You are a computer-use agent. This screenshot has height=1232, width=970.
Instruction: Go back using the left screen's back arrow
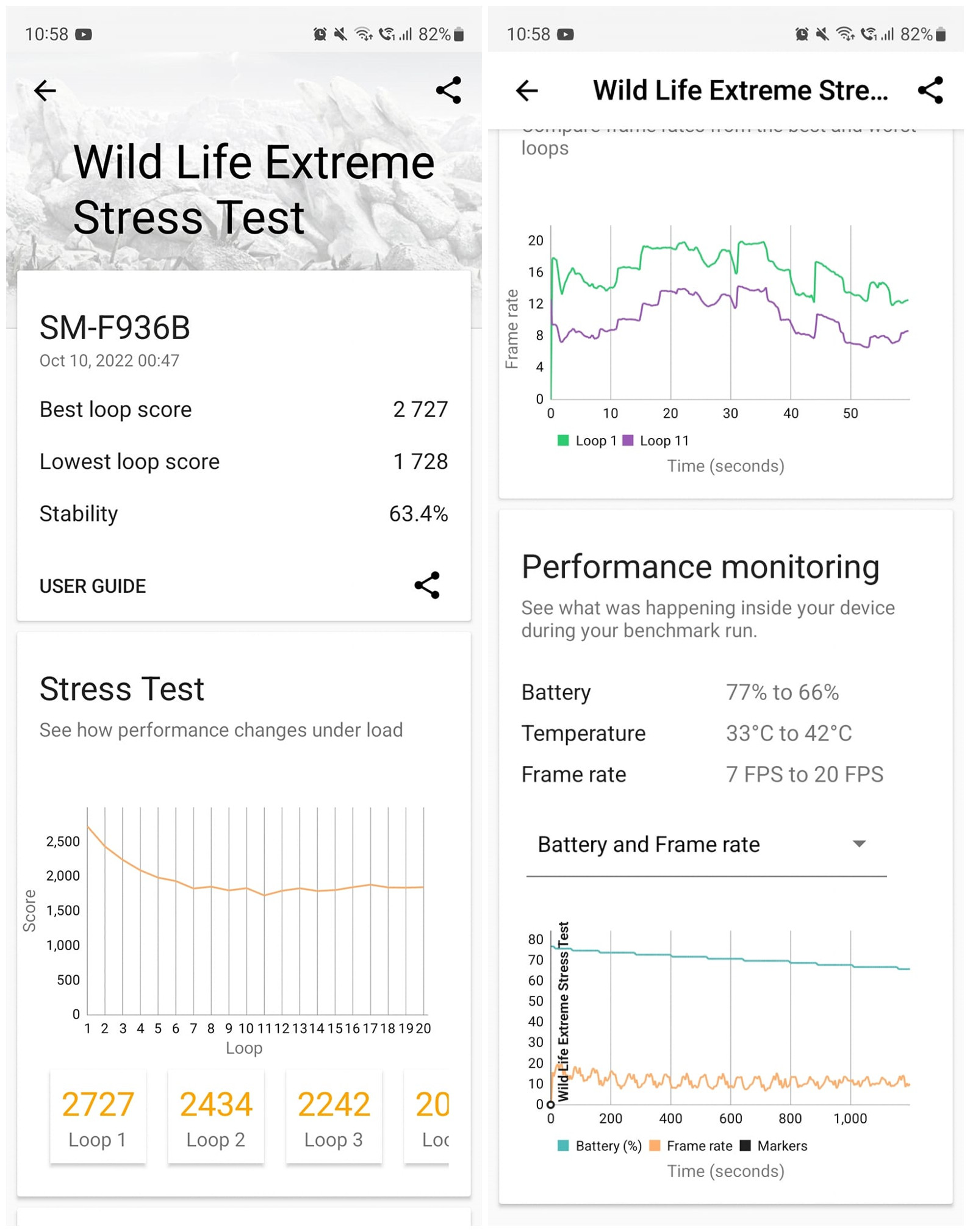pos(45,91)
